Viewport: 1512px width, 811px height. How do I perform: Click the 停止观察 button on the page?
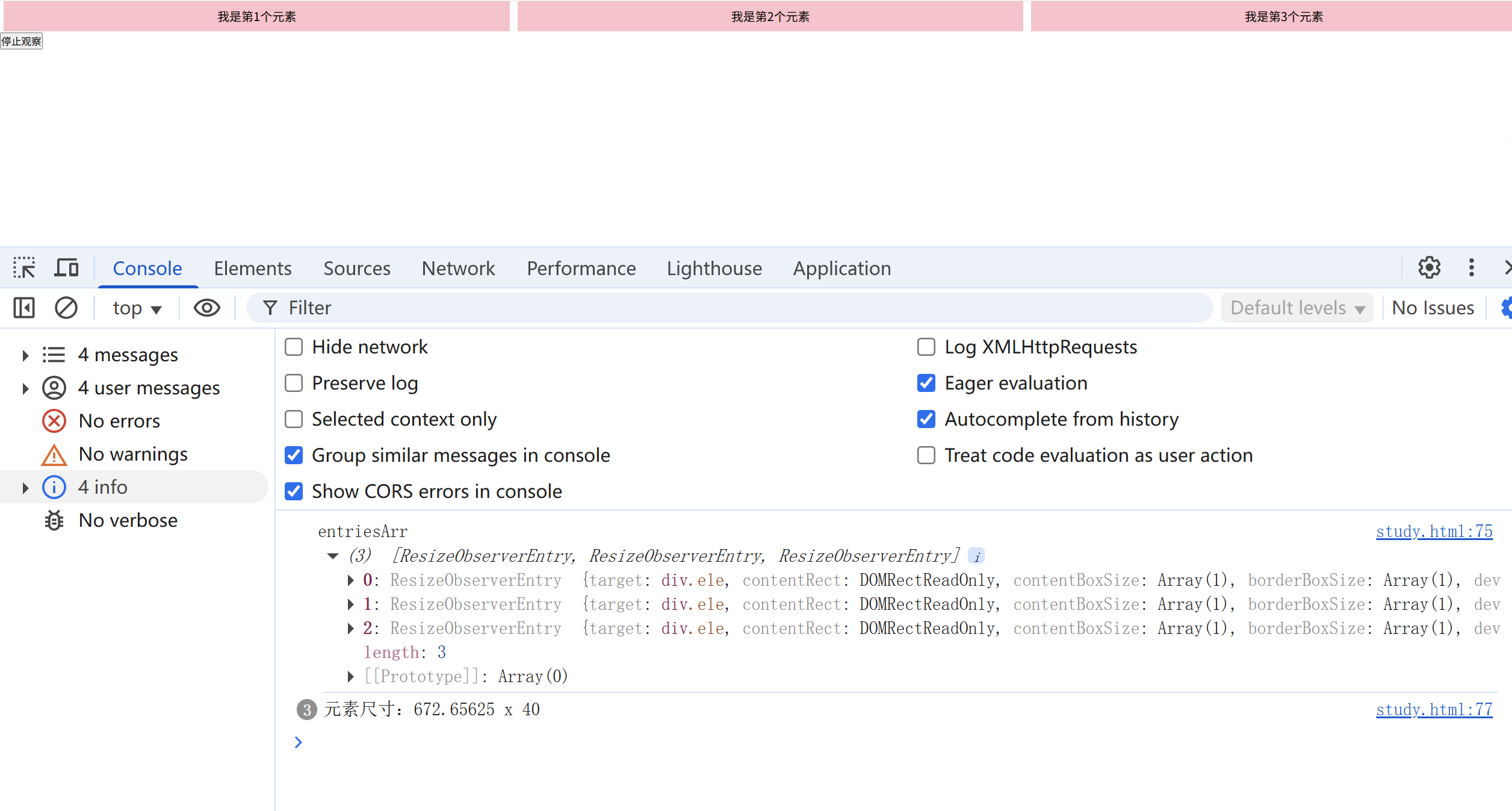(21, 41)
